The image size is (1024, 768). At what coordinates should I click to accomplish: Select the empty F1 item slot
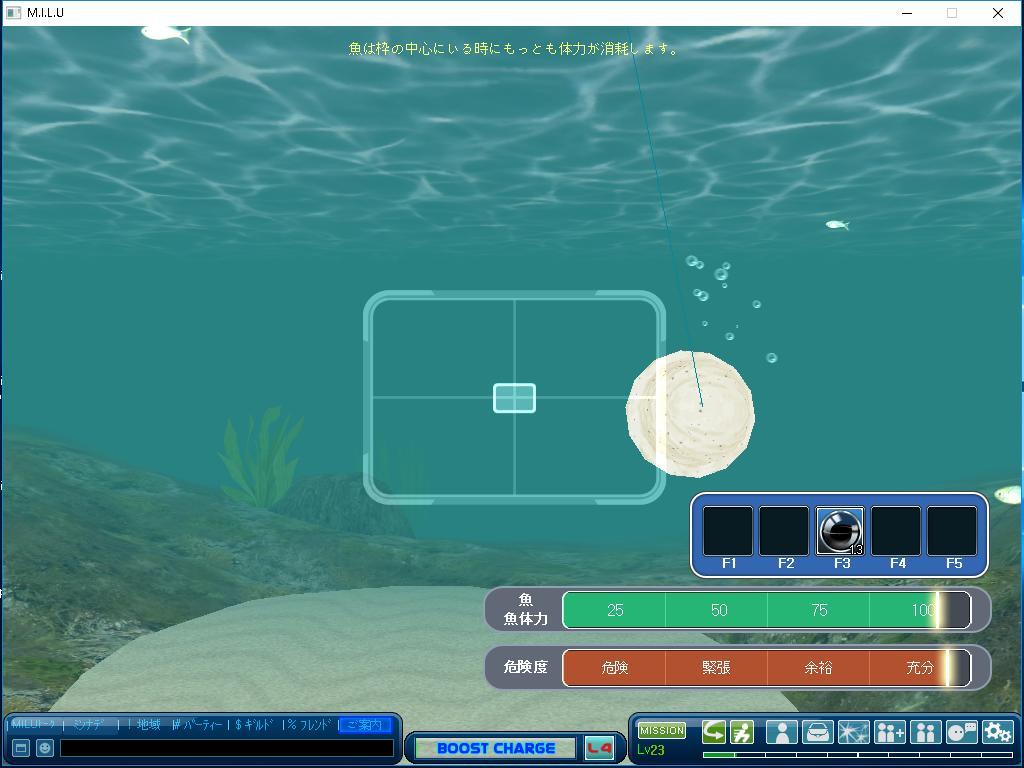[x=728, y=531]
